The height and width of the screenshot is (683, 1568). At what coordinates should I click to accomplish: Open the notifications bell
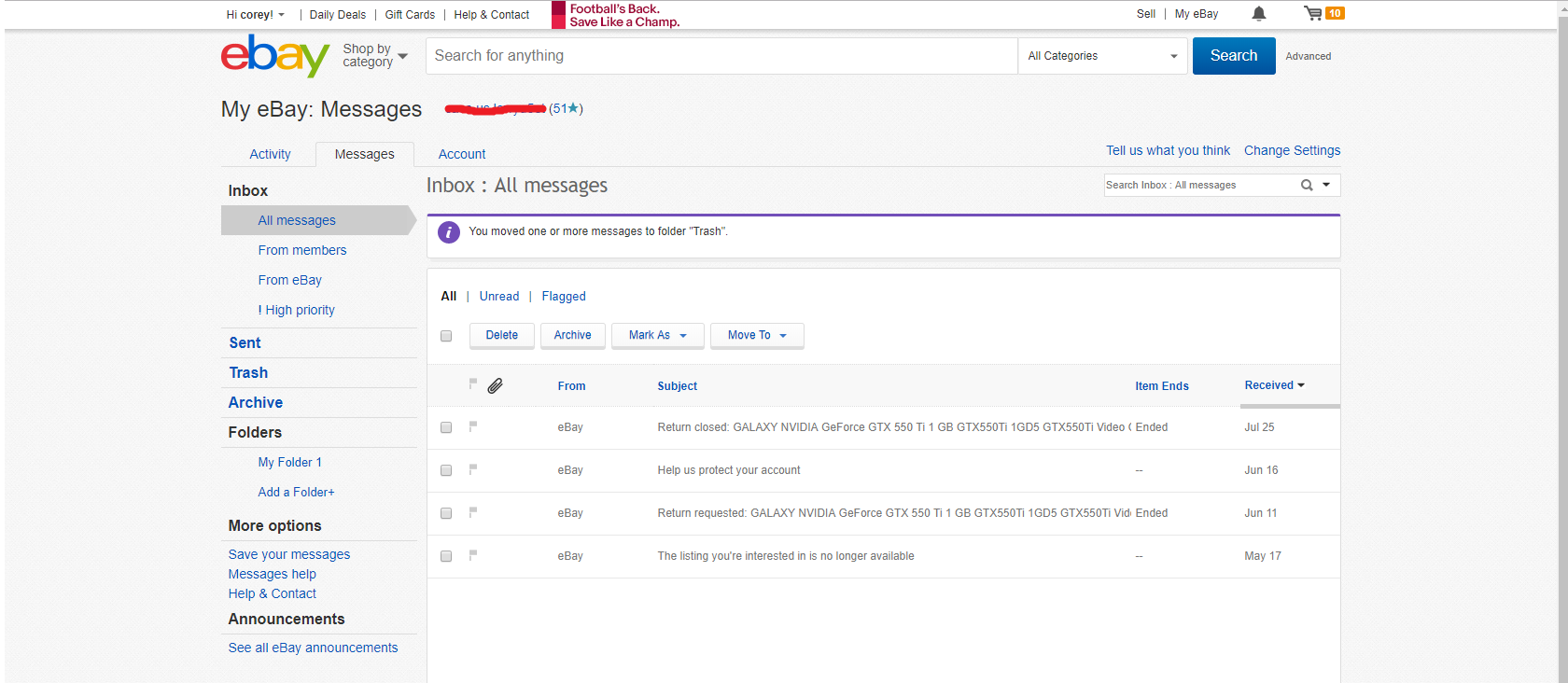[1259, 14]
